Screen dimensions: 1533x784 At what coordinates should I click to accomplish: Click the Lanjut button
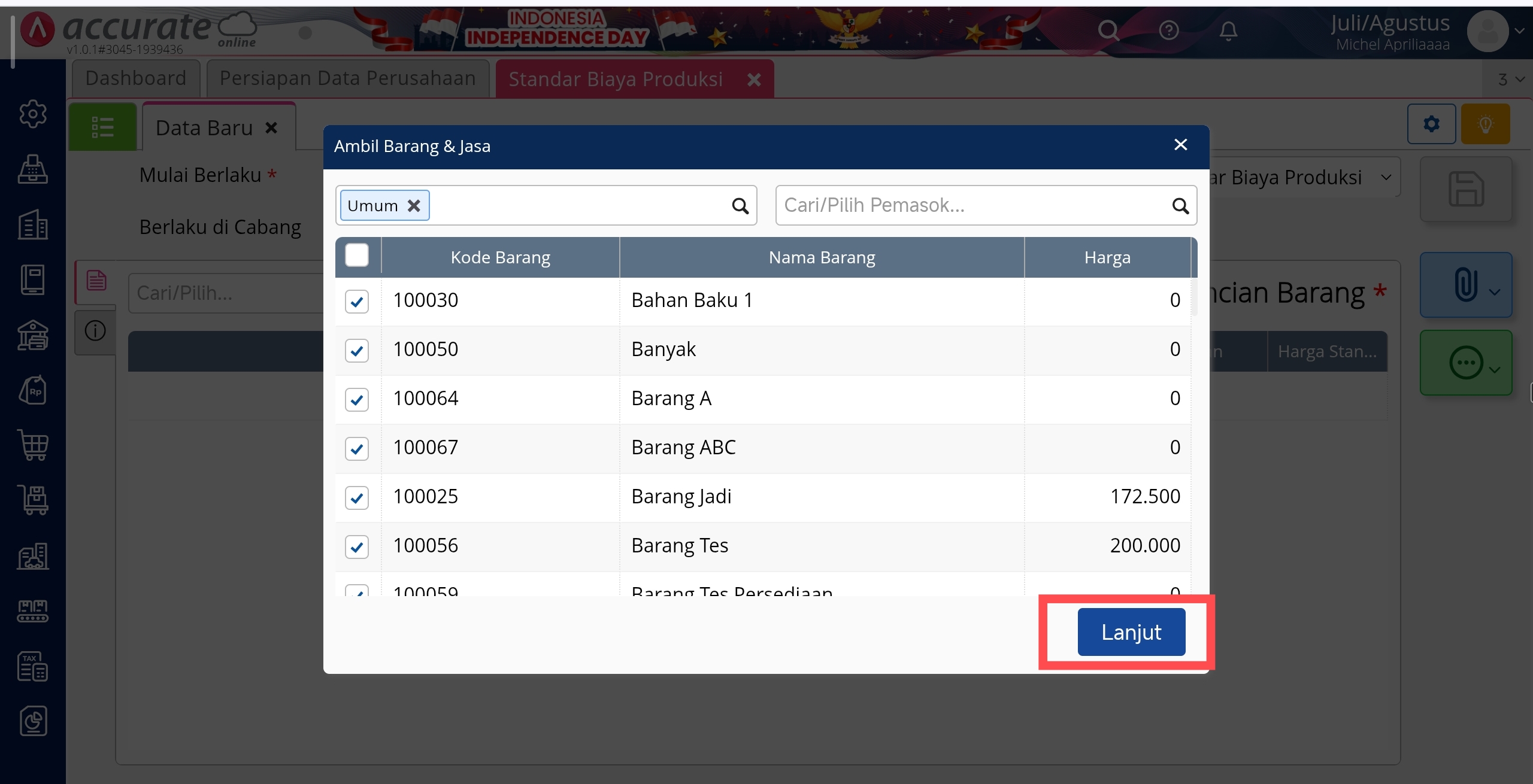[1131, 632]
